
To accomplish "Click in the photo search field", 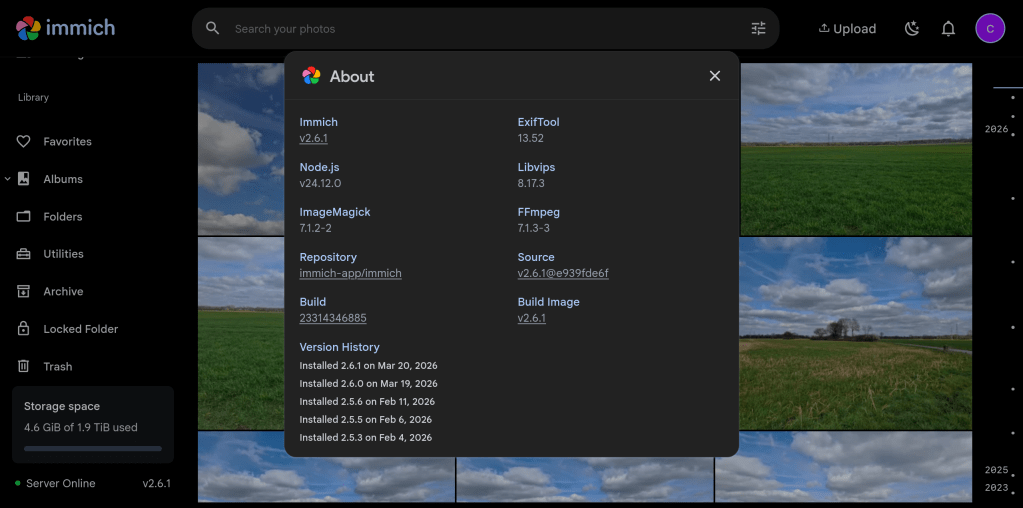I will pyautogui.click(x=480, y=29).
